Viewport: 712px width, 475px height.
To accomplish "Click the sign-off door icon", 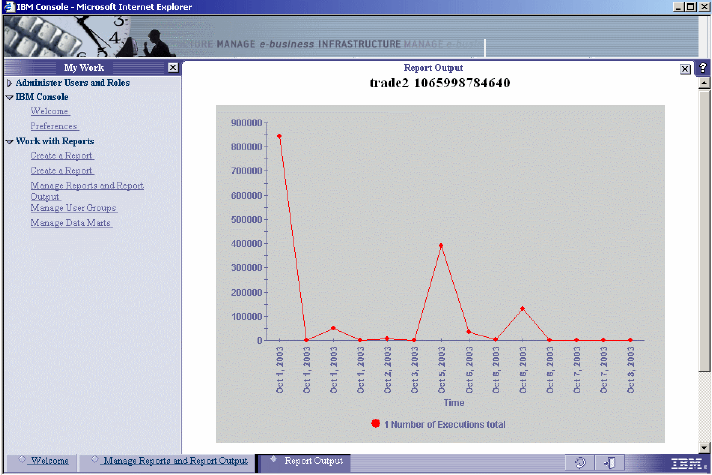I will (609, 463).
